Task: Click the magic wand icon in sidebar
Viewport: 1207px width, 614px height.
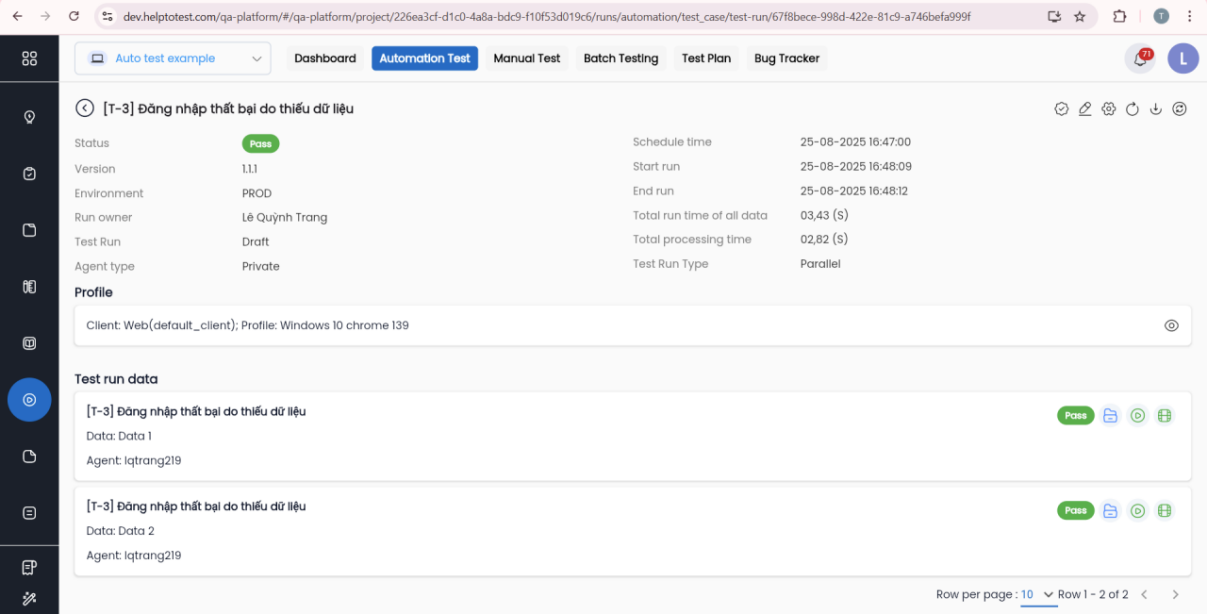Action: pos(29,598)
